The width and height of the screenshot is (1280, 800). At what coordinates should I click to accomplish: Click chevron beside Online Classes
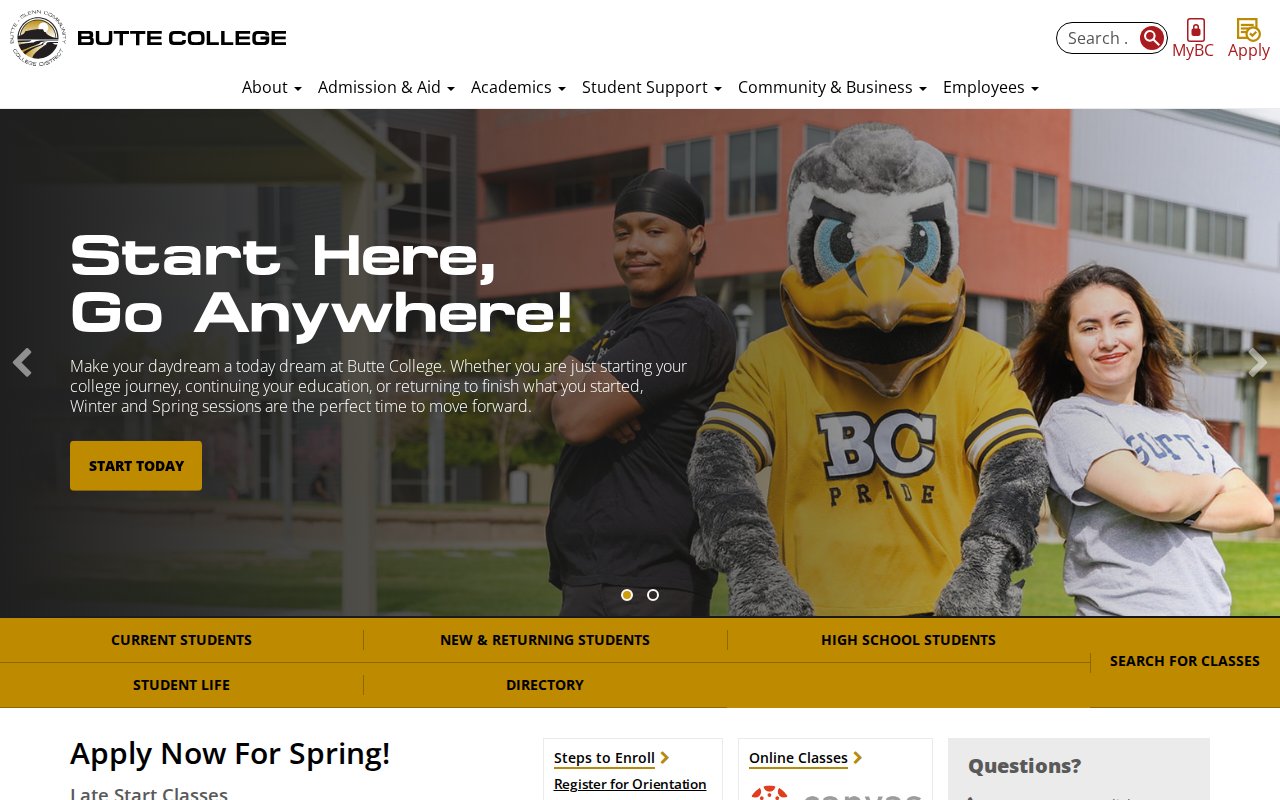click(x=858, y=758)
